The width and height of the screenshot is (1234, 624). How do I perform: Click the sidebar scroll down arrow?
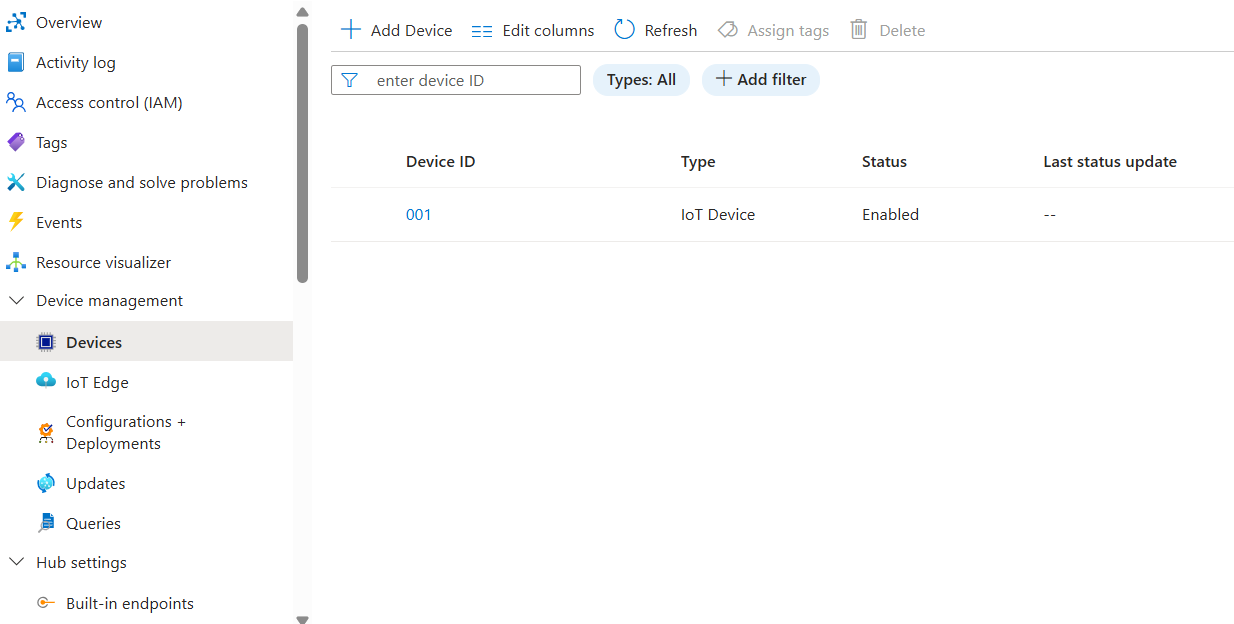point(303,619)
